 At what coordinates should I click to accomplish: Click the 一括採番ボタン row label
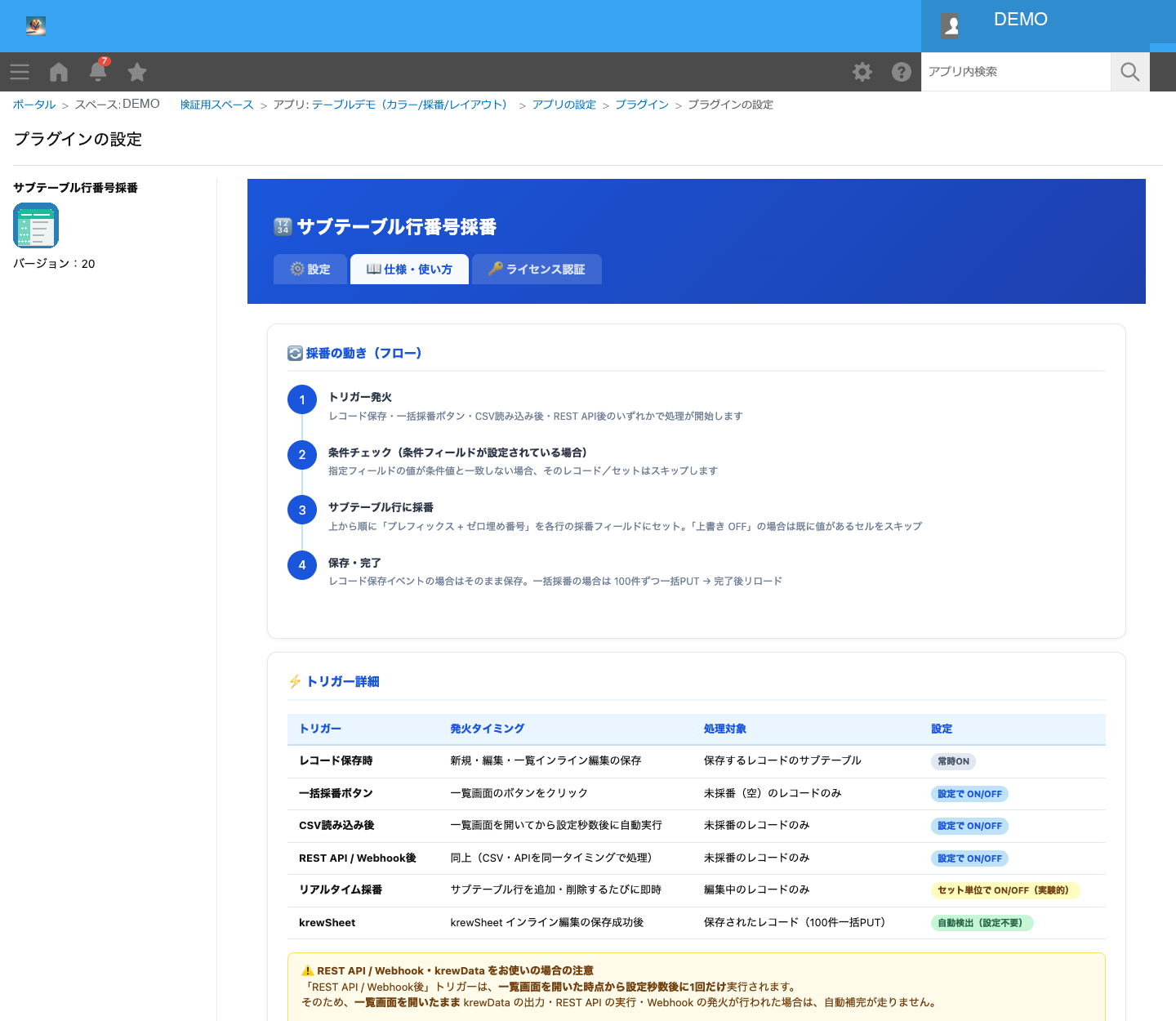(x=336, y=793)
